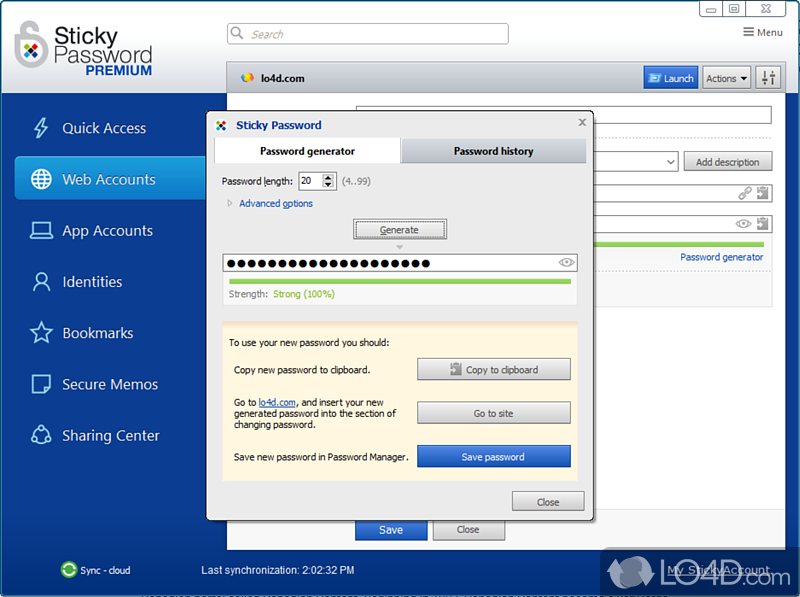Copy login field with clipboard icon
800x597 pixels.
coord(763,193)
